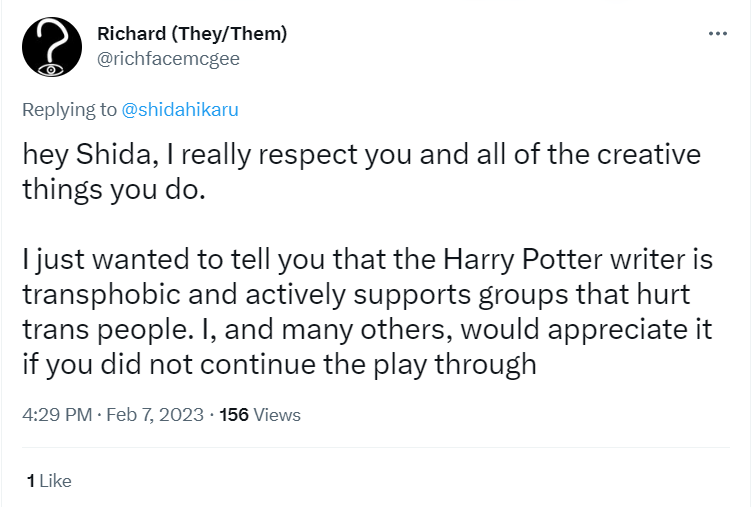
Task: View who gave the 1 Like
Action: 49,481
